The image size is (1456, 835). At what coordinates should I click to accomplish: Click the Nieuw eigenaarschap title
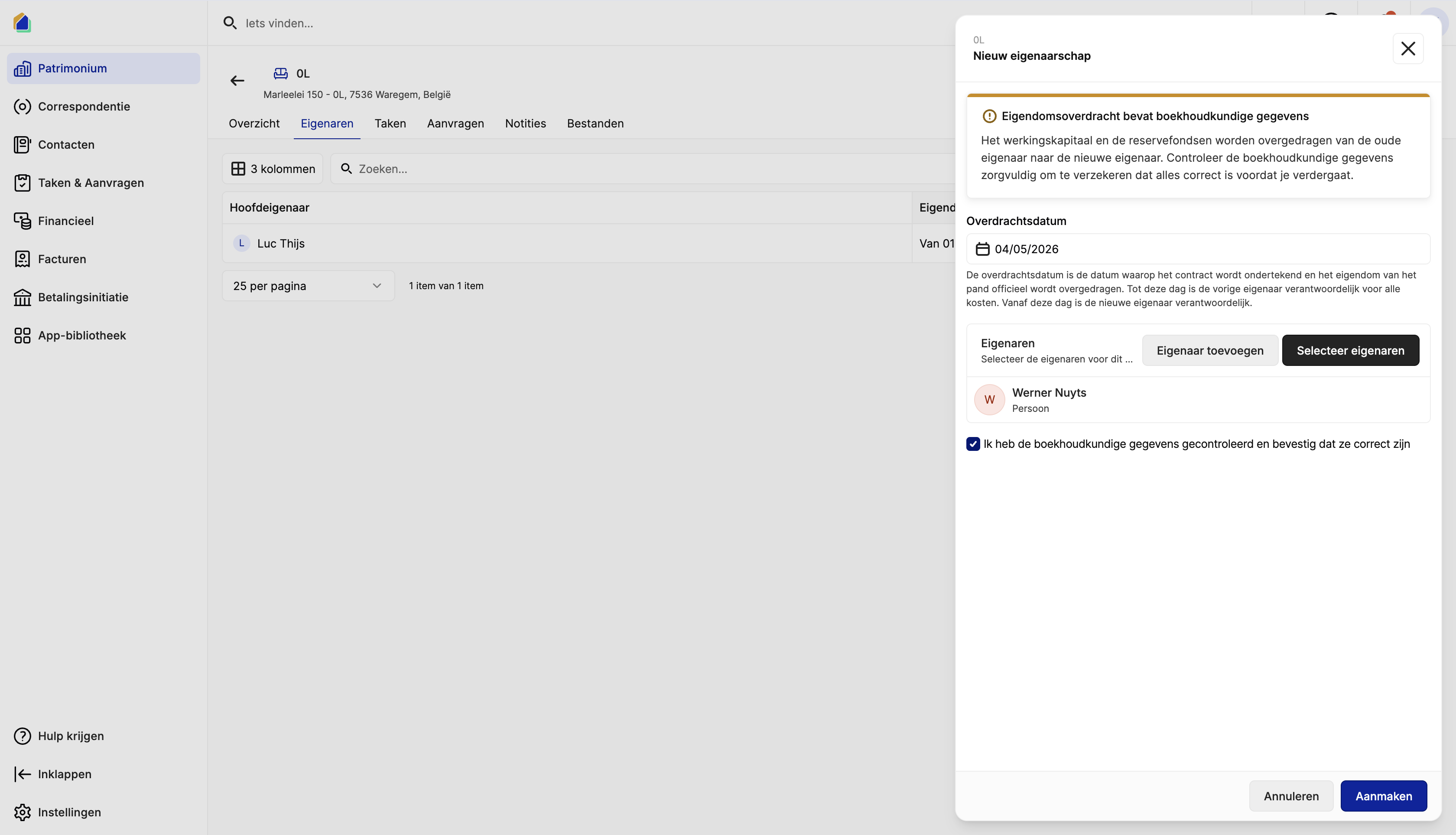click(x=1032, y=55)
